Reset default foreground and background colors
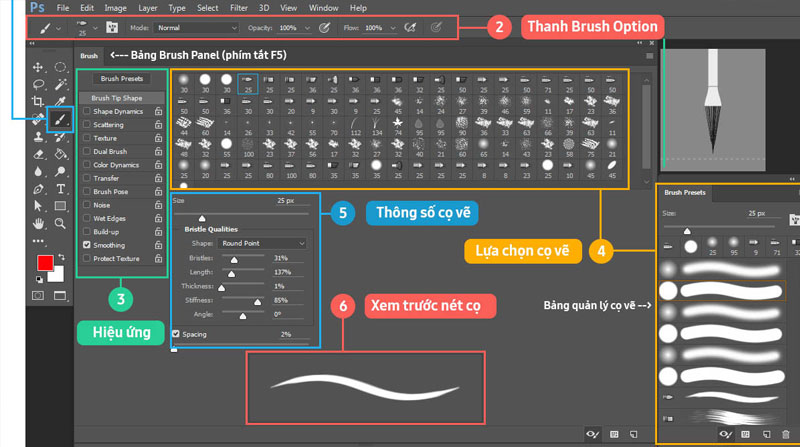Image resolution: width=800 pixels, height=447 pixels. pos(39,279)
